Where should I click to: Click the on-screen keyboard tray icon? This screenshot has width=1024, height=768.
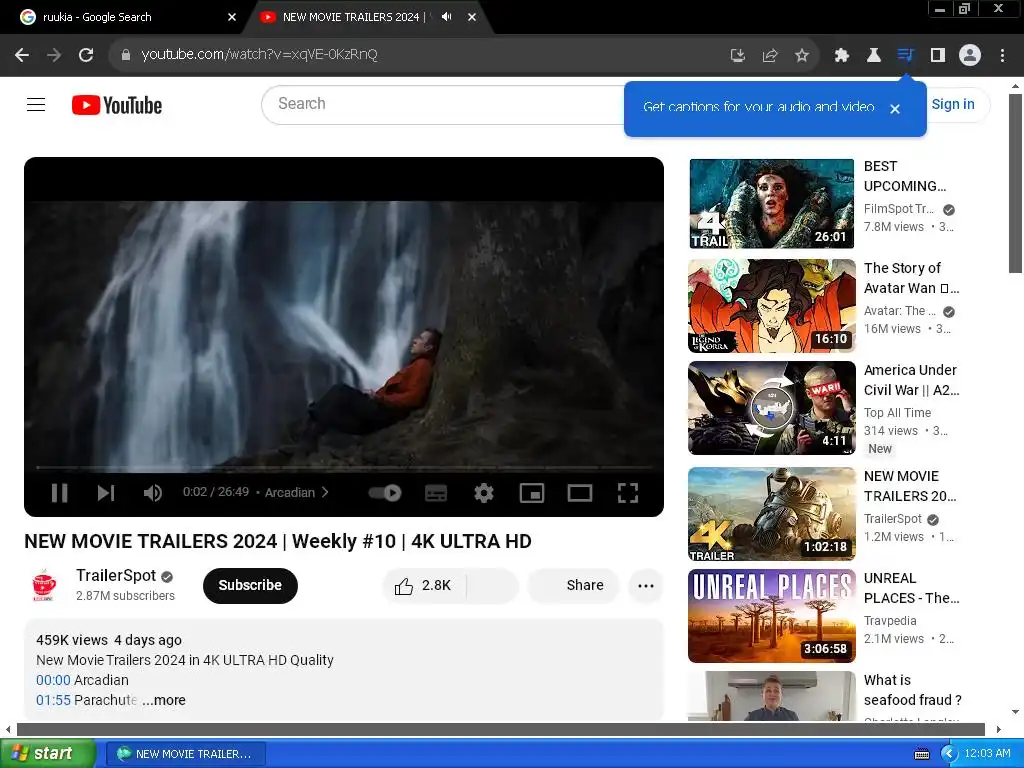pos(921,754)
